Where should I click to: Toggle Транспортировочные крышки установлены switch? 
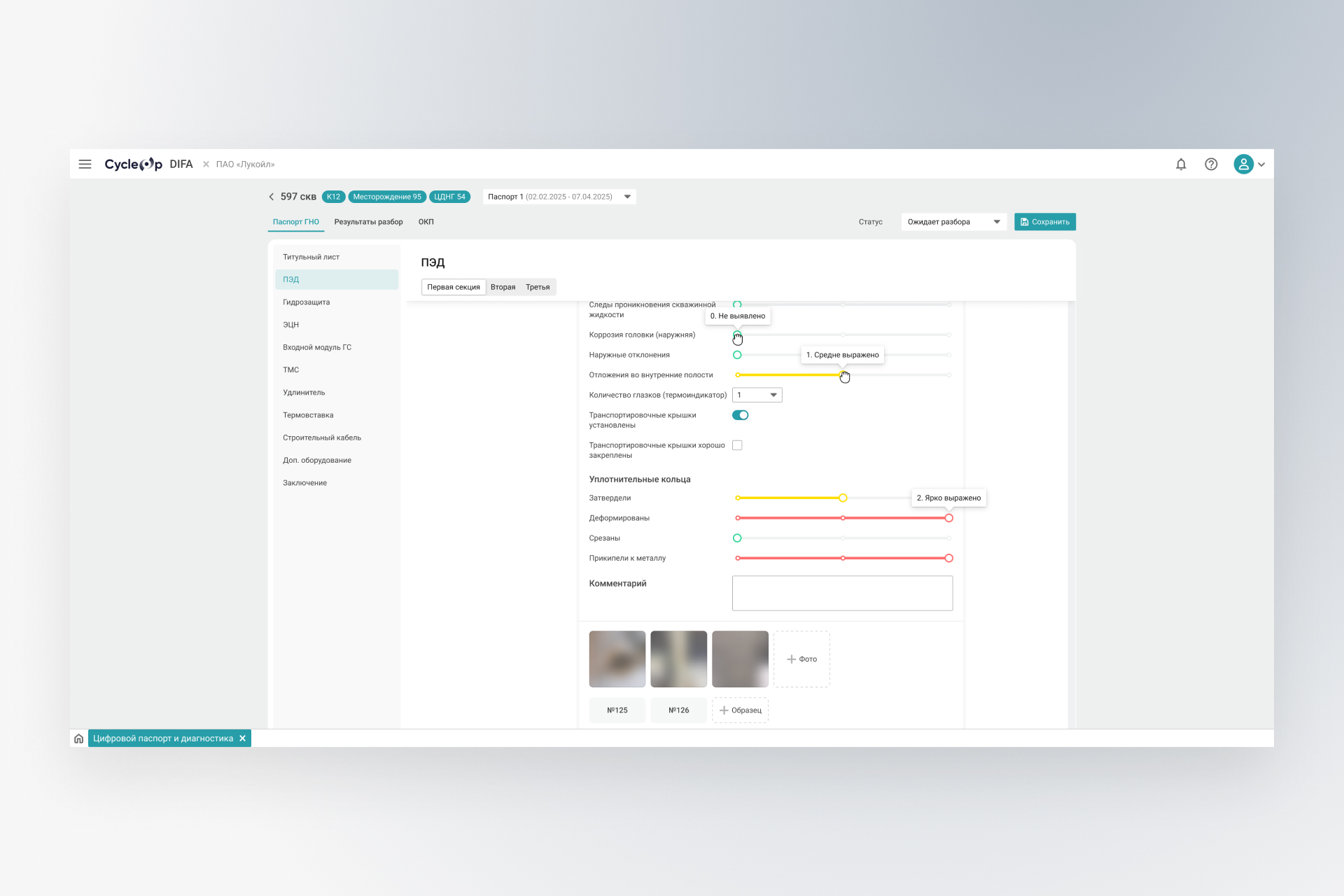pos(740,415)
